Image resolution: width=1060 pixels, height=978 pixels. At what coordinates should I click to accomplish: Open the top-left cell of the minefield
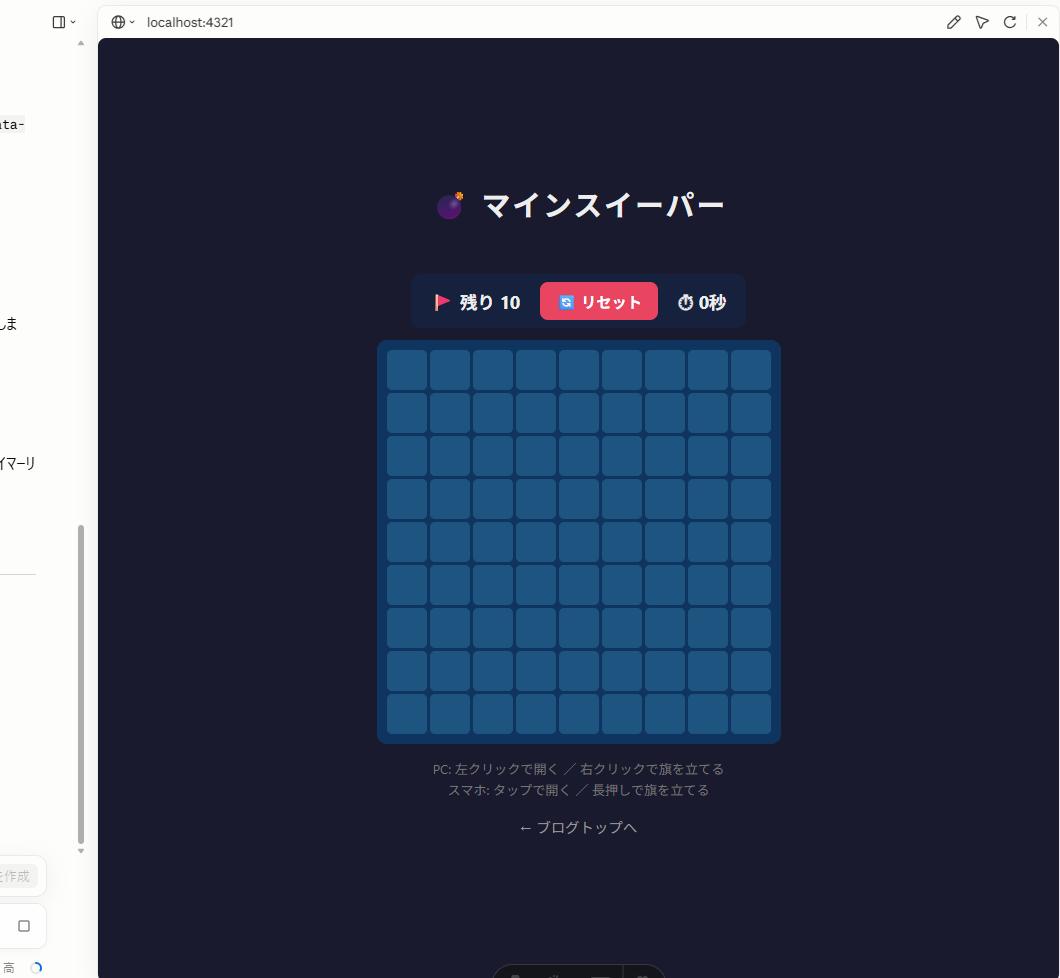407,370
